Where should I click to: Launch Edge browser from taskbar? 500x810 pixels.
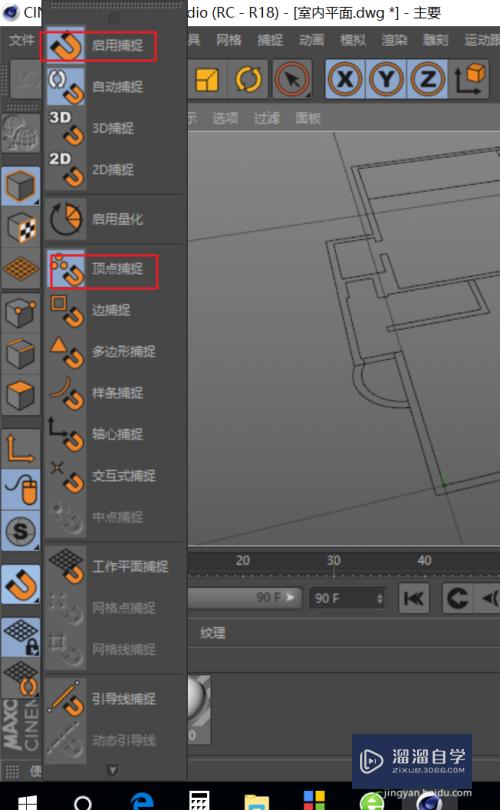click(x=142, y=802)
